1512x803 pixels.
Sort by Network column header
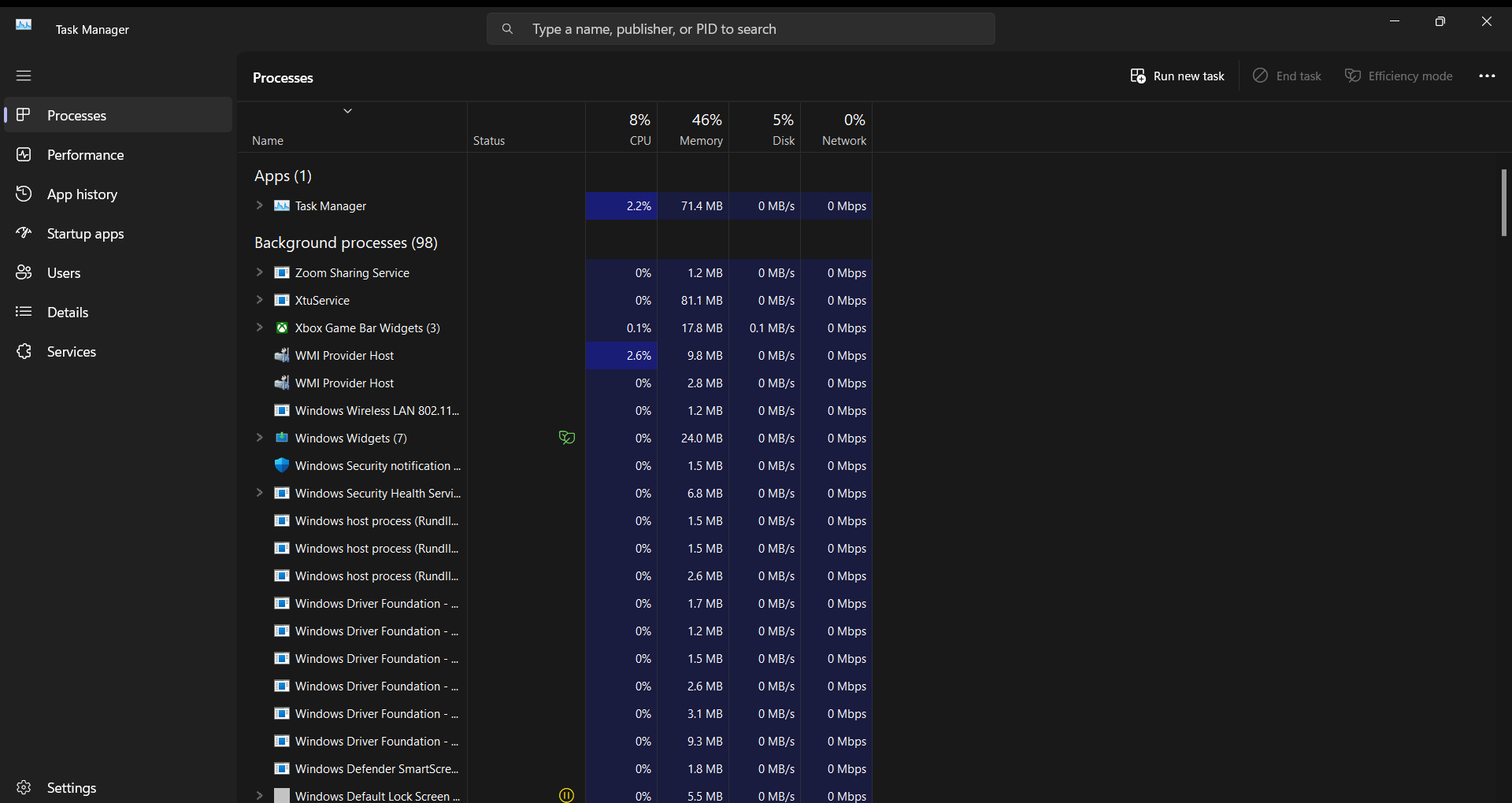pos(836,128)
